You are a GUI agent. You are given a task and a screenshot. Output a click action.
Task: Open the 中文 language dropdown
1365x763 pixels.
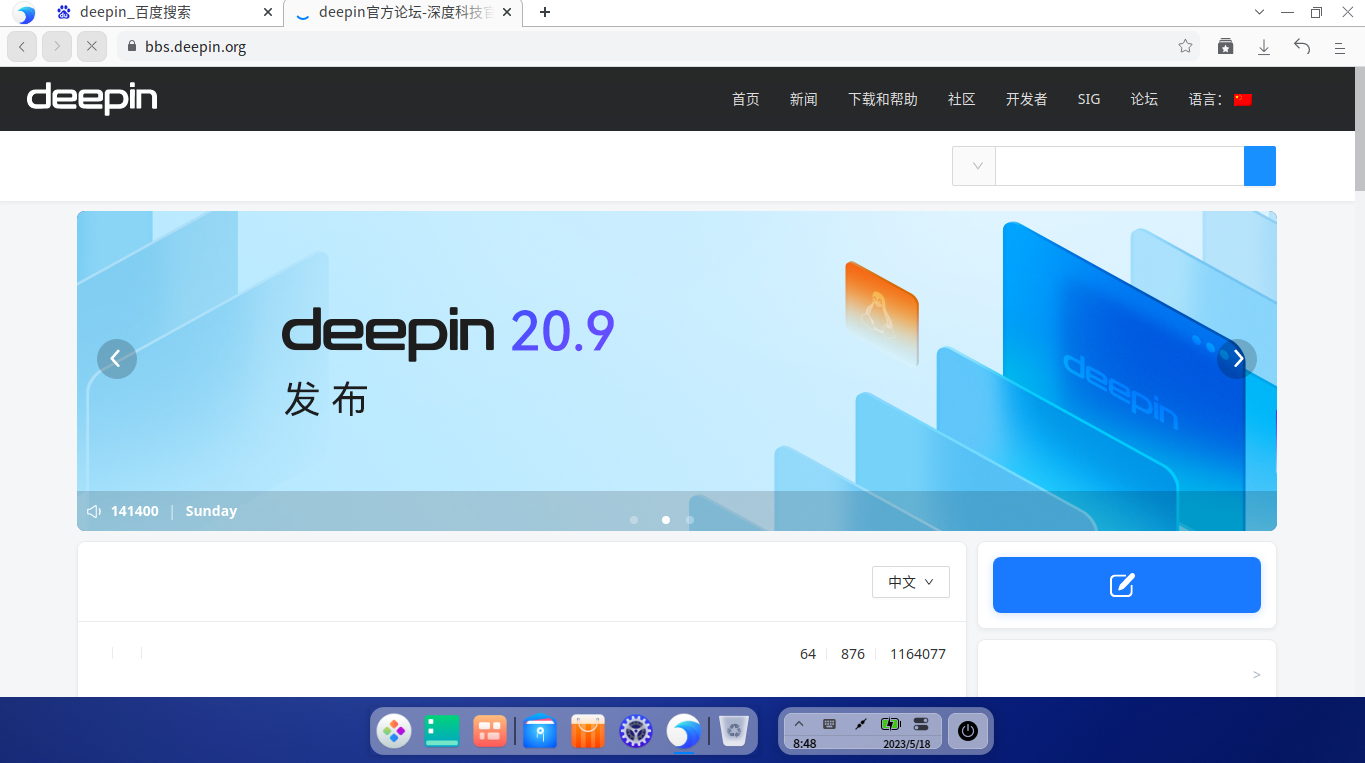[x=910, y=582]
